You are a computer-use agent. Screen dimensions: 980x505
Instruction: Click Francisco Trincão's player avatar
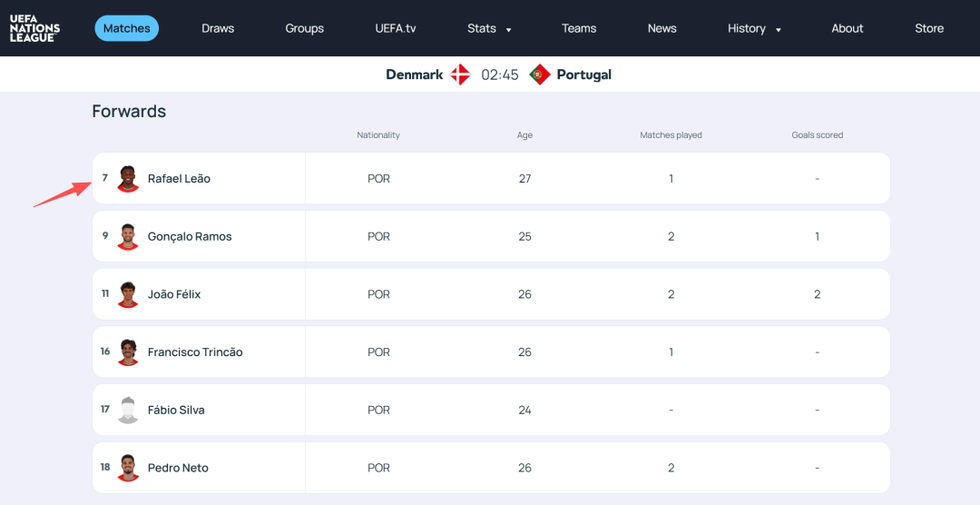tap(128, 352)
